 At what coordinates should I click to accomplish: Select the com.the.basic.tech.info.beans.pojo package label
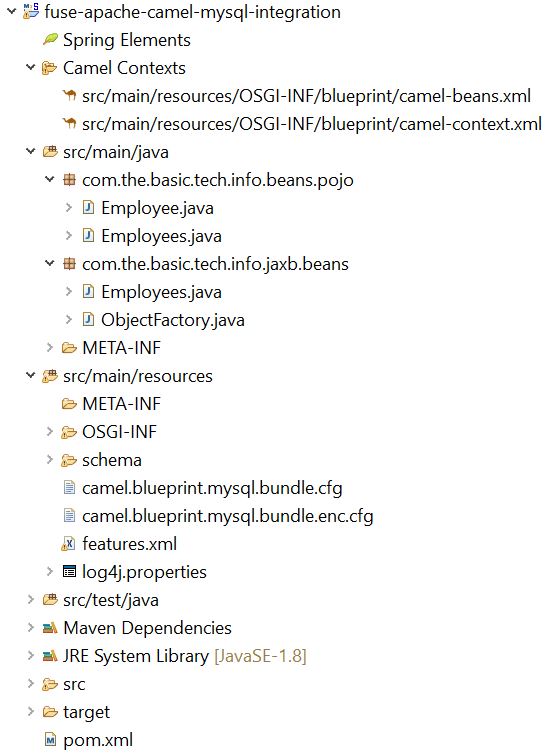[218, 180]
